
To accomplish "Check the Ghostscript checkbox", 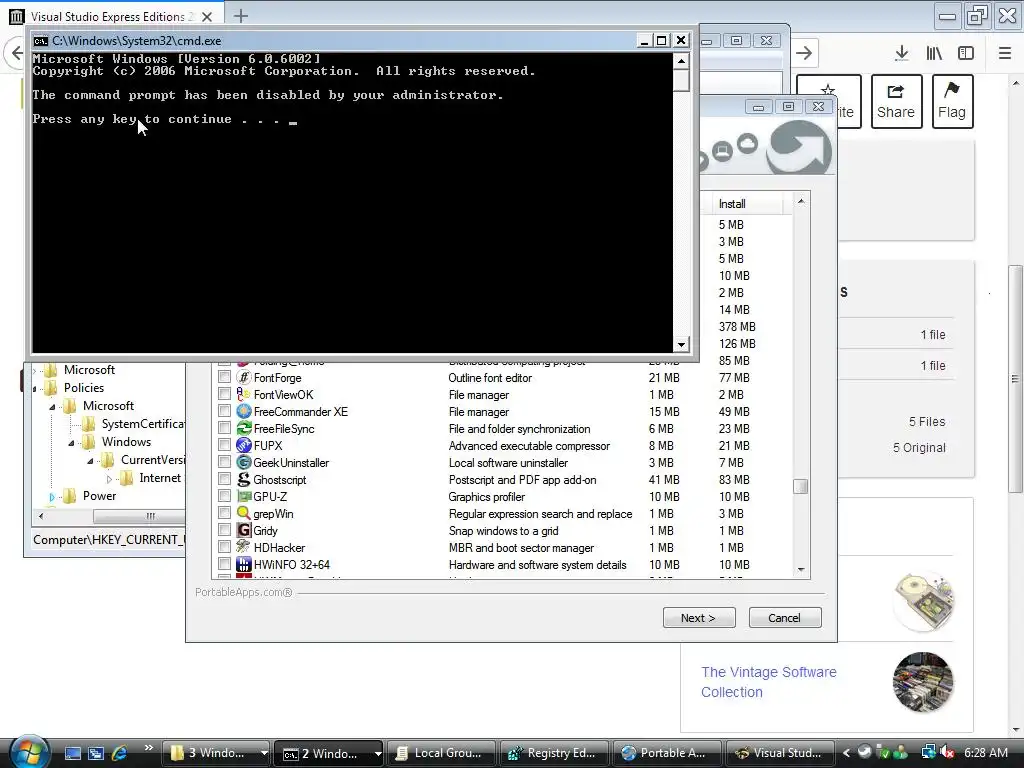I will [x=224, y=479].
